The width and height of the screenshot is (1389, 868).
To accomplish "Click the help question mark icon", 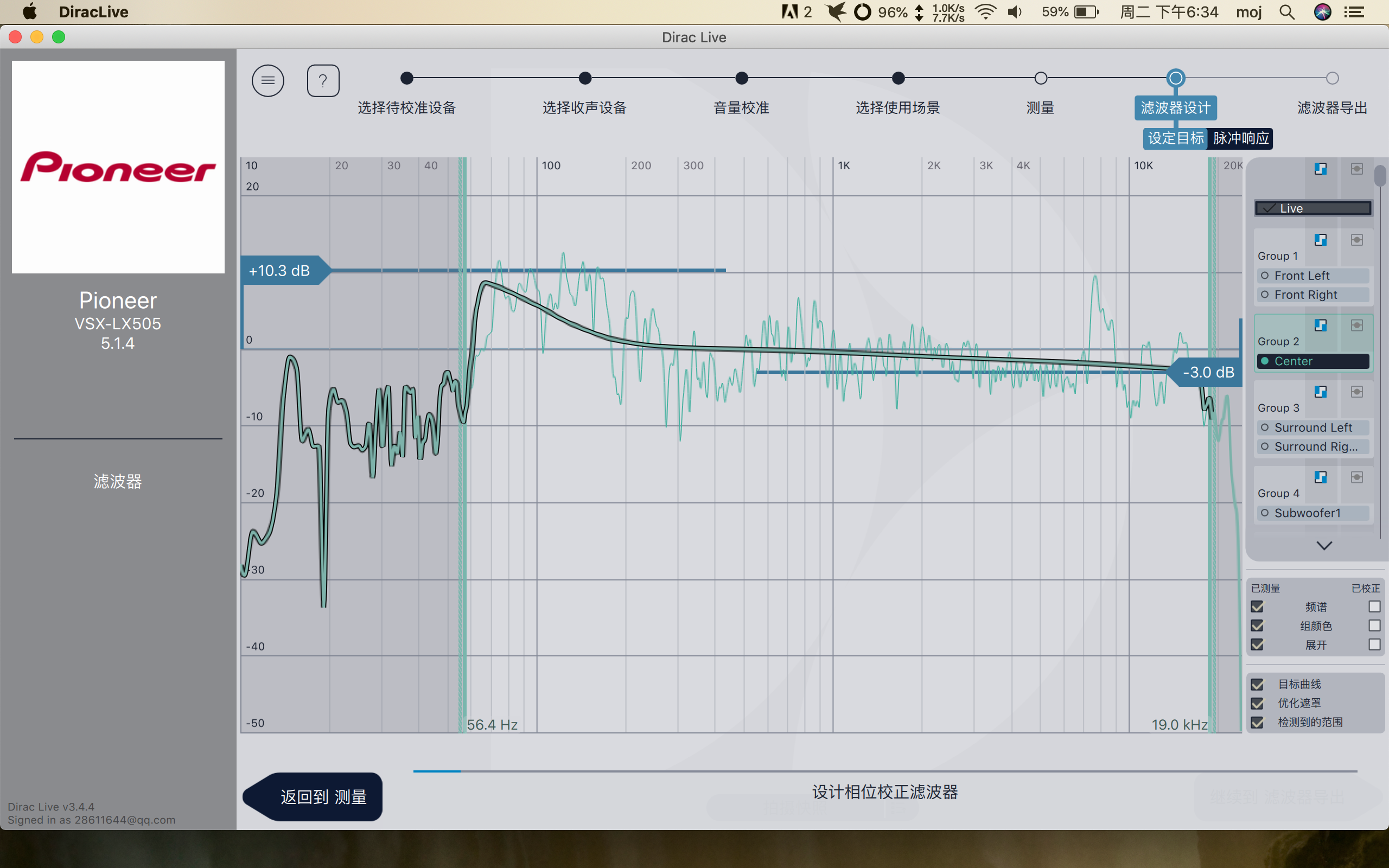I will pos(323,81).
